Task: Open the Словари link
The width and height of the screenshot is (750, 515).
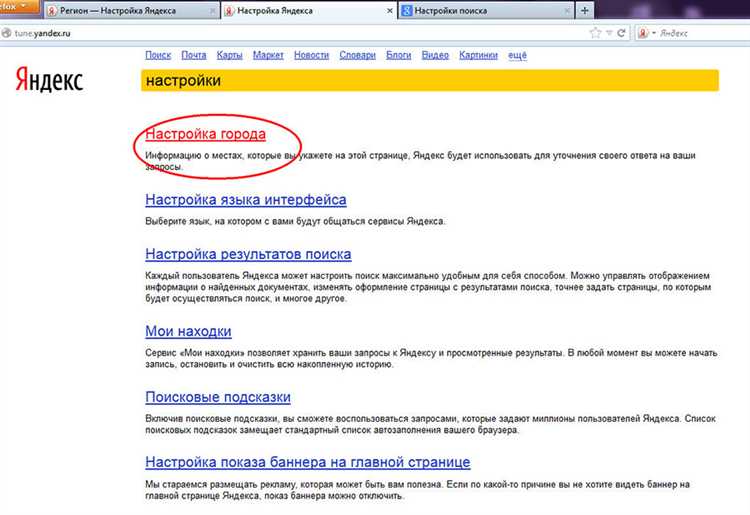Action: pyautogui.click(x=357, y=55)
